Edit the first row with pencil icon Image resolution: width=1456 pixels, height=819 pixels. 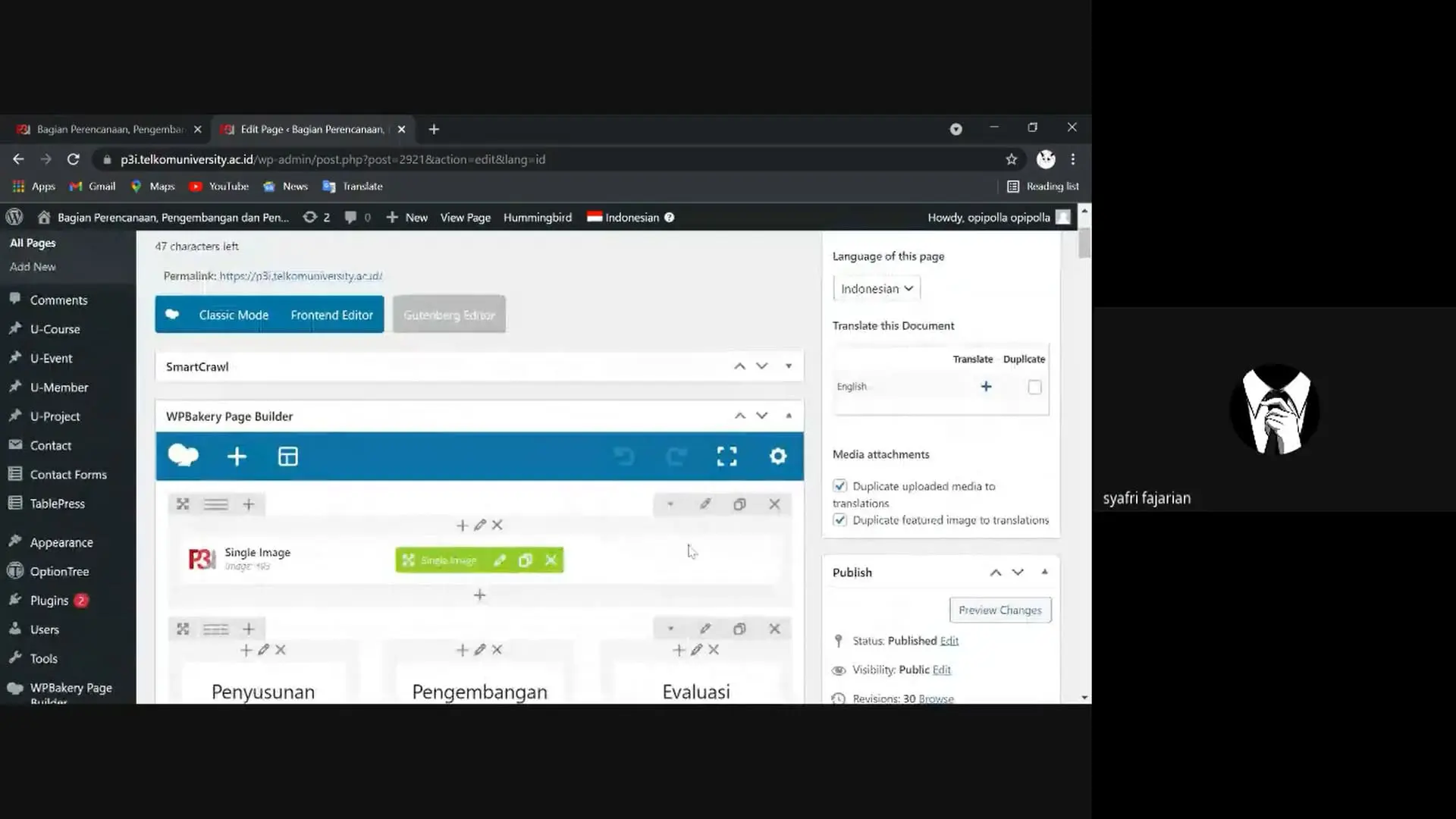click(705, 504)
